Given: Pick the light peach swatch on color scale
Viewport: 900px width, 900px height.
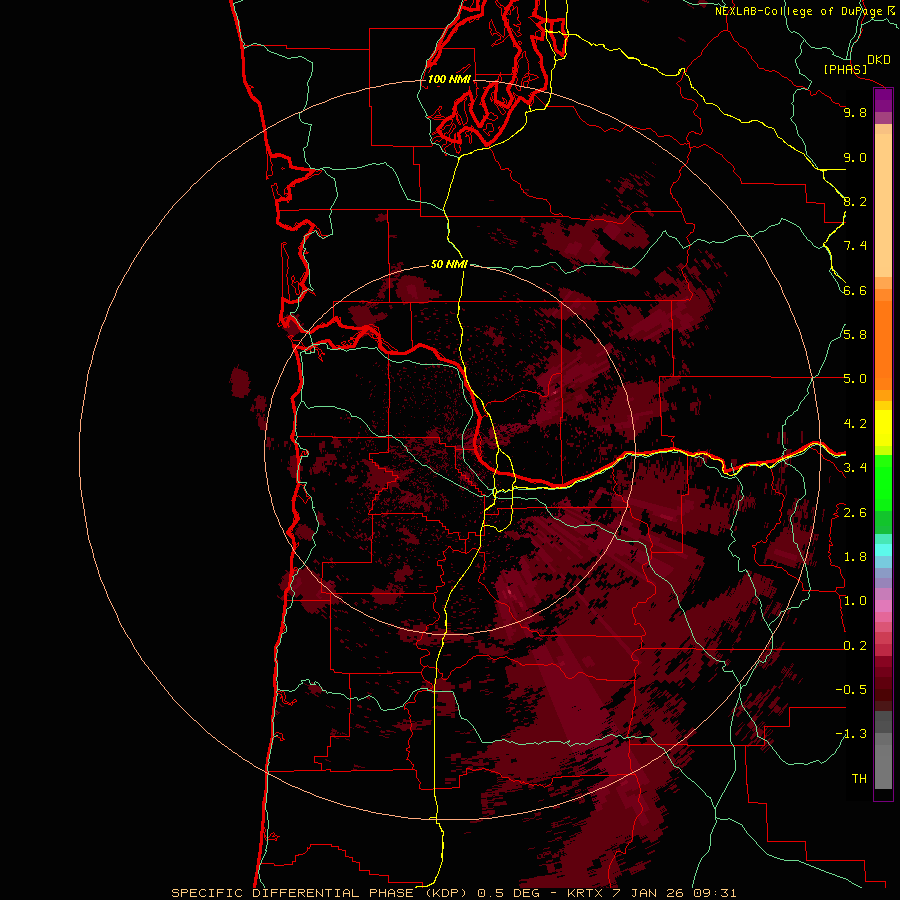Looking at the screenshot, I should coord(883,205).
